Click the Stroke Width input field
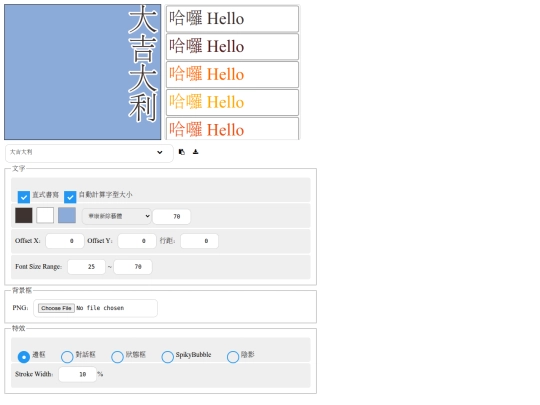The height and width of the screenshot is (405, 540). (77, 374)
